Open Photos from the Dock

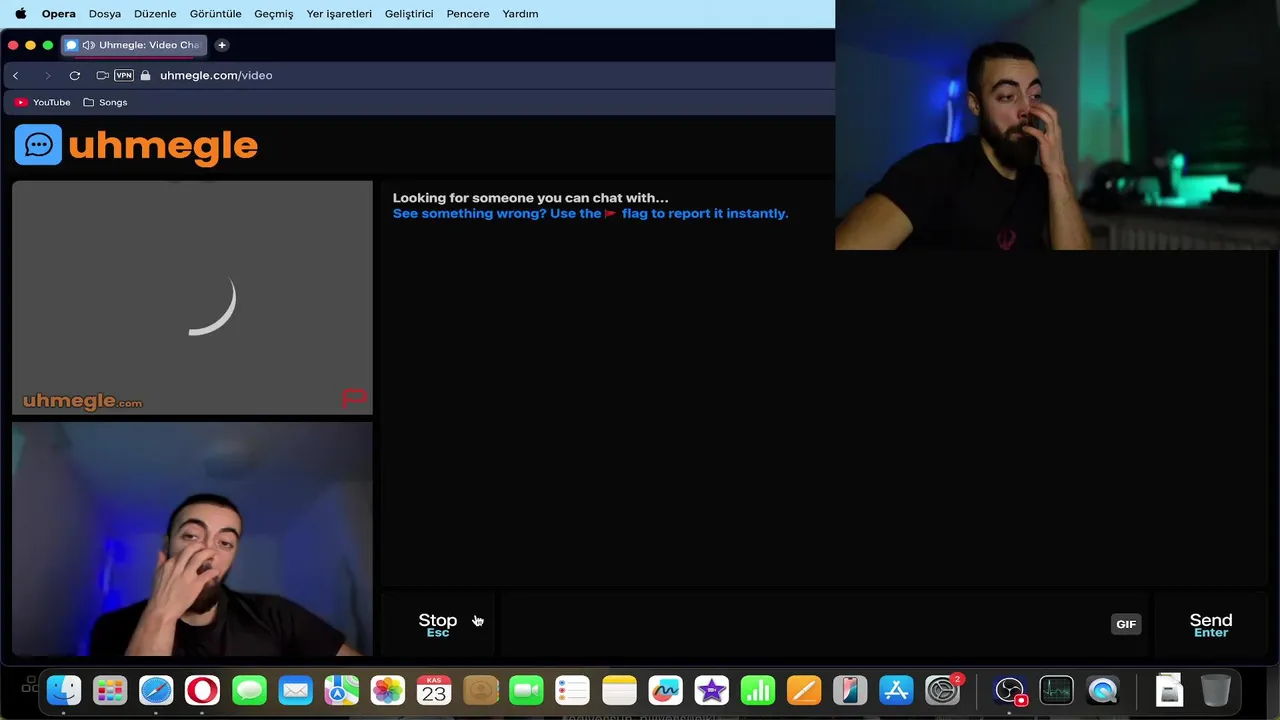pyautogui.click(x=387, y=690)
